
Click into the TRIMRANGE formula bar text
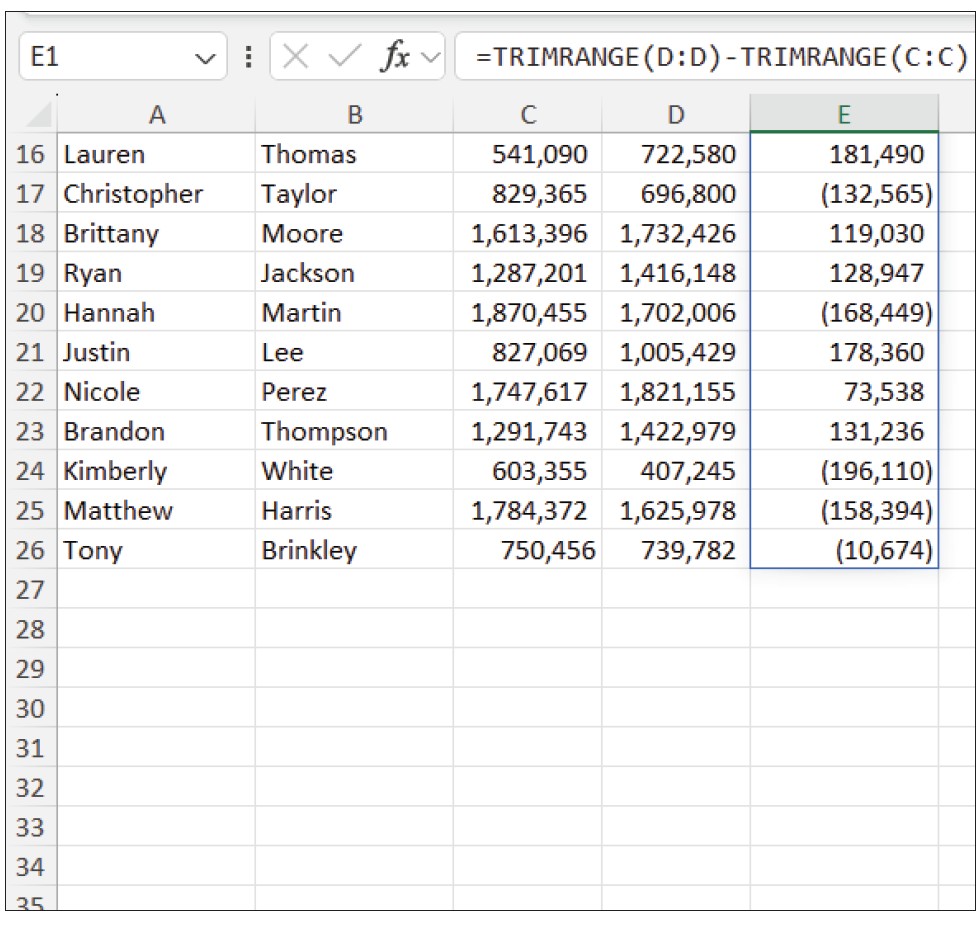pos(720,58)
